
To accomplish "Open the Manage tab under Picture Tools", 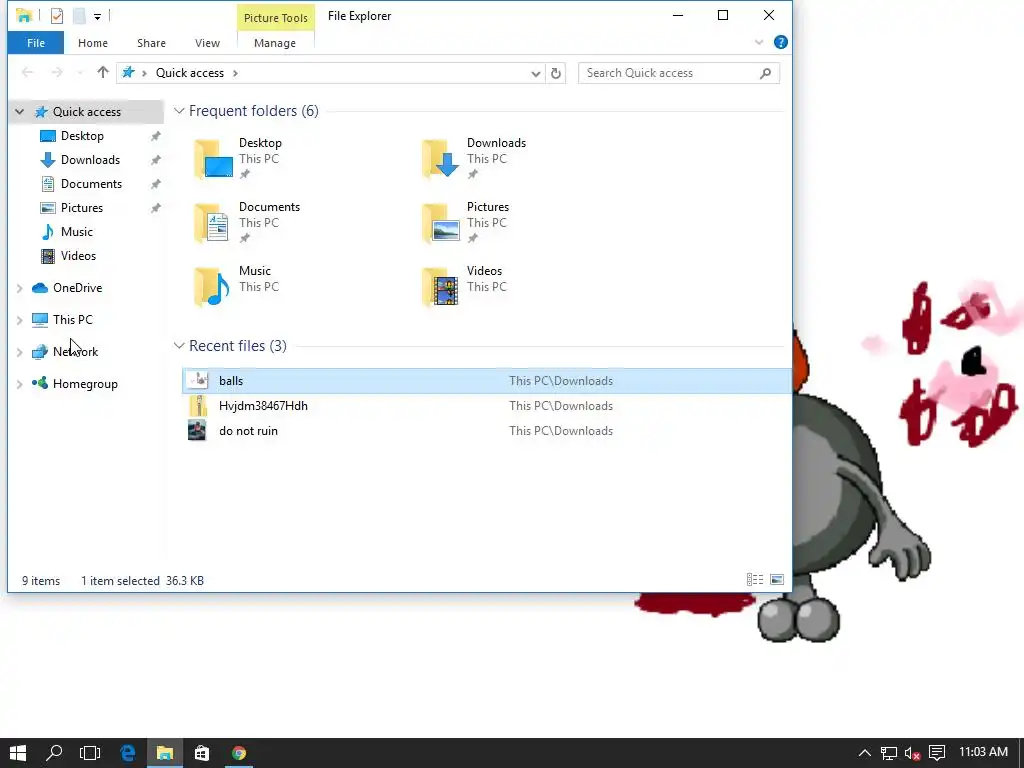I will click(275, 43).
